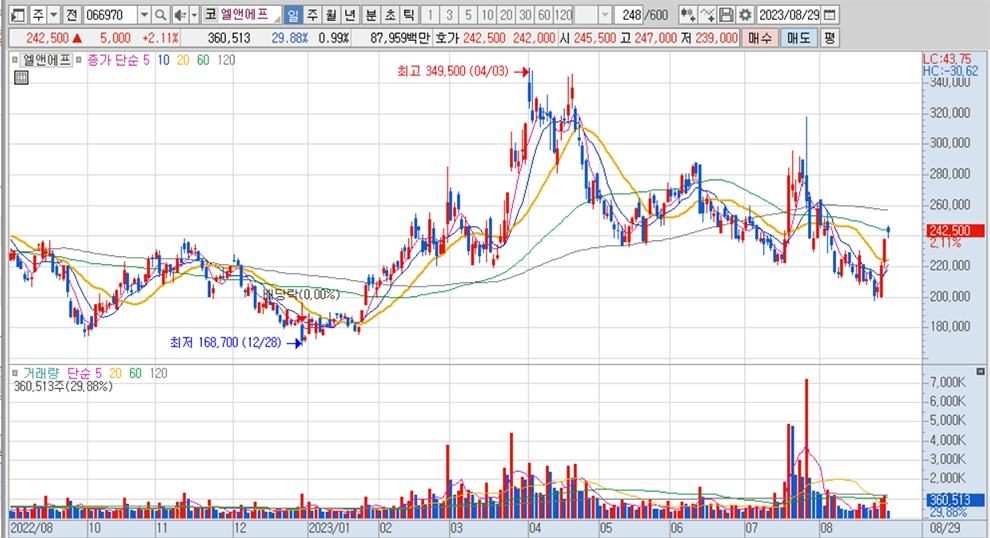Click the speaker sound icon
The width and height of the screenshot is (990, 538).
point(178,15)
